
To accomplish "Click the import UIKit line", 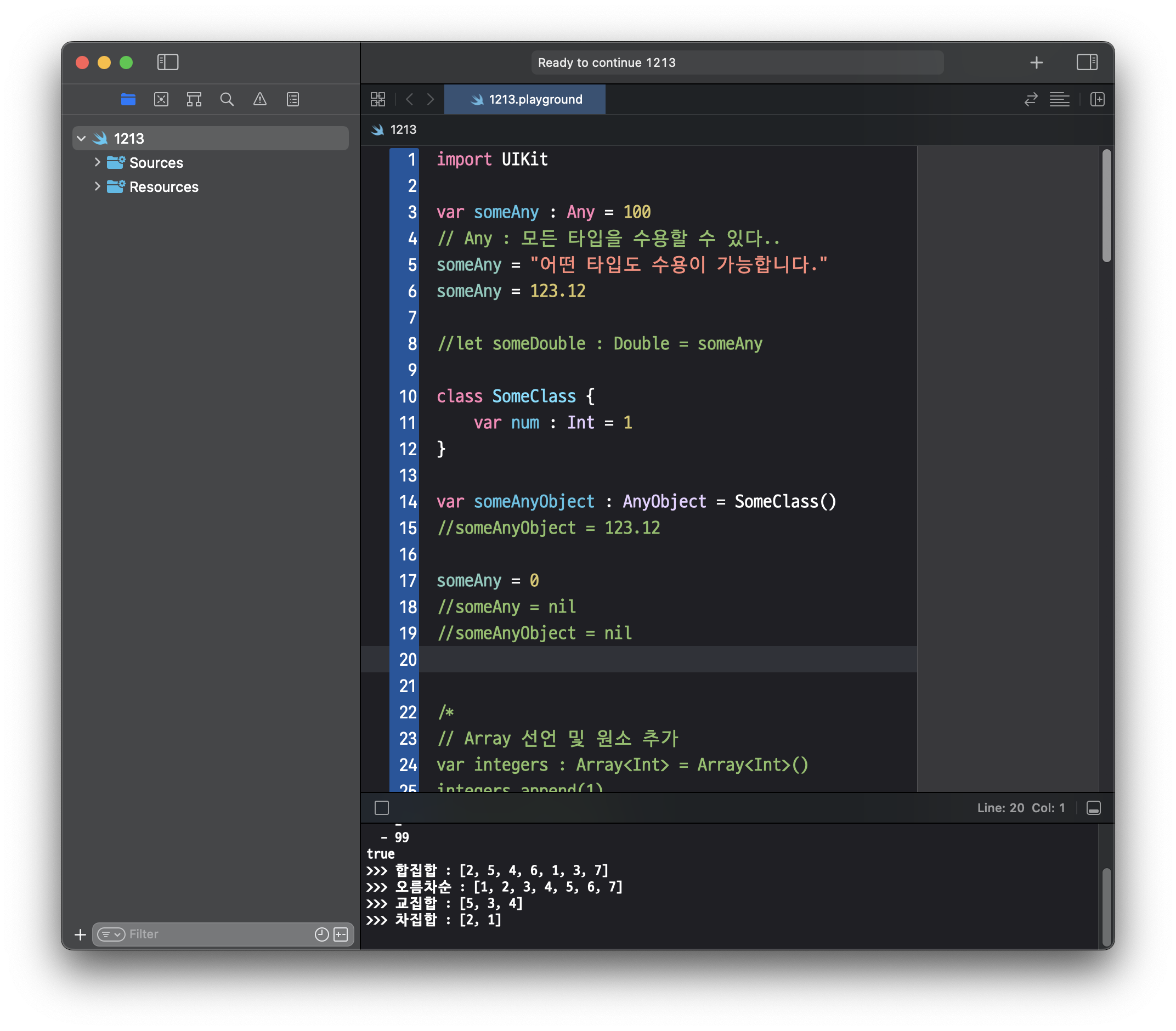I will 492,160.
